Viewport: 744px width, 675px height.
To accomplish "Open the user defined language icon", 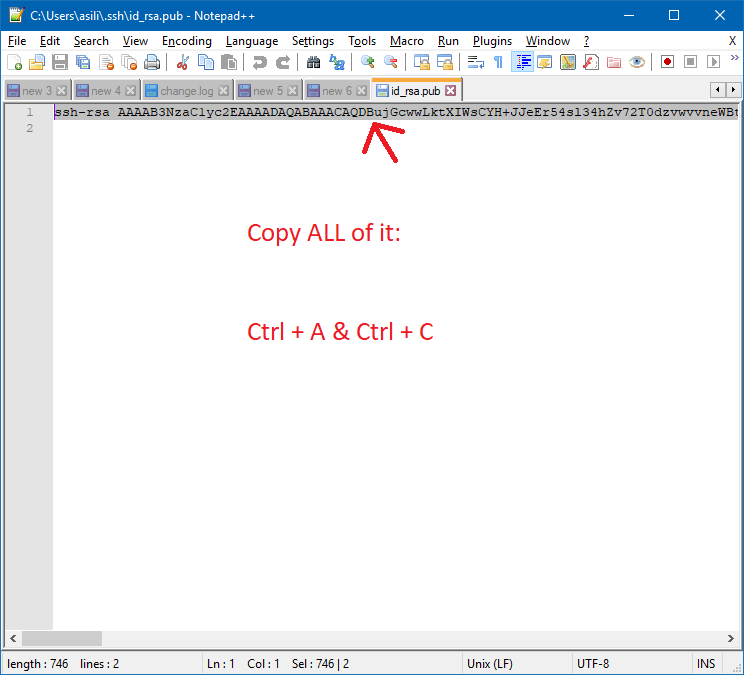I will pos(545,62).
